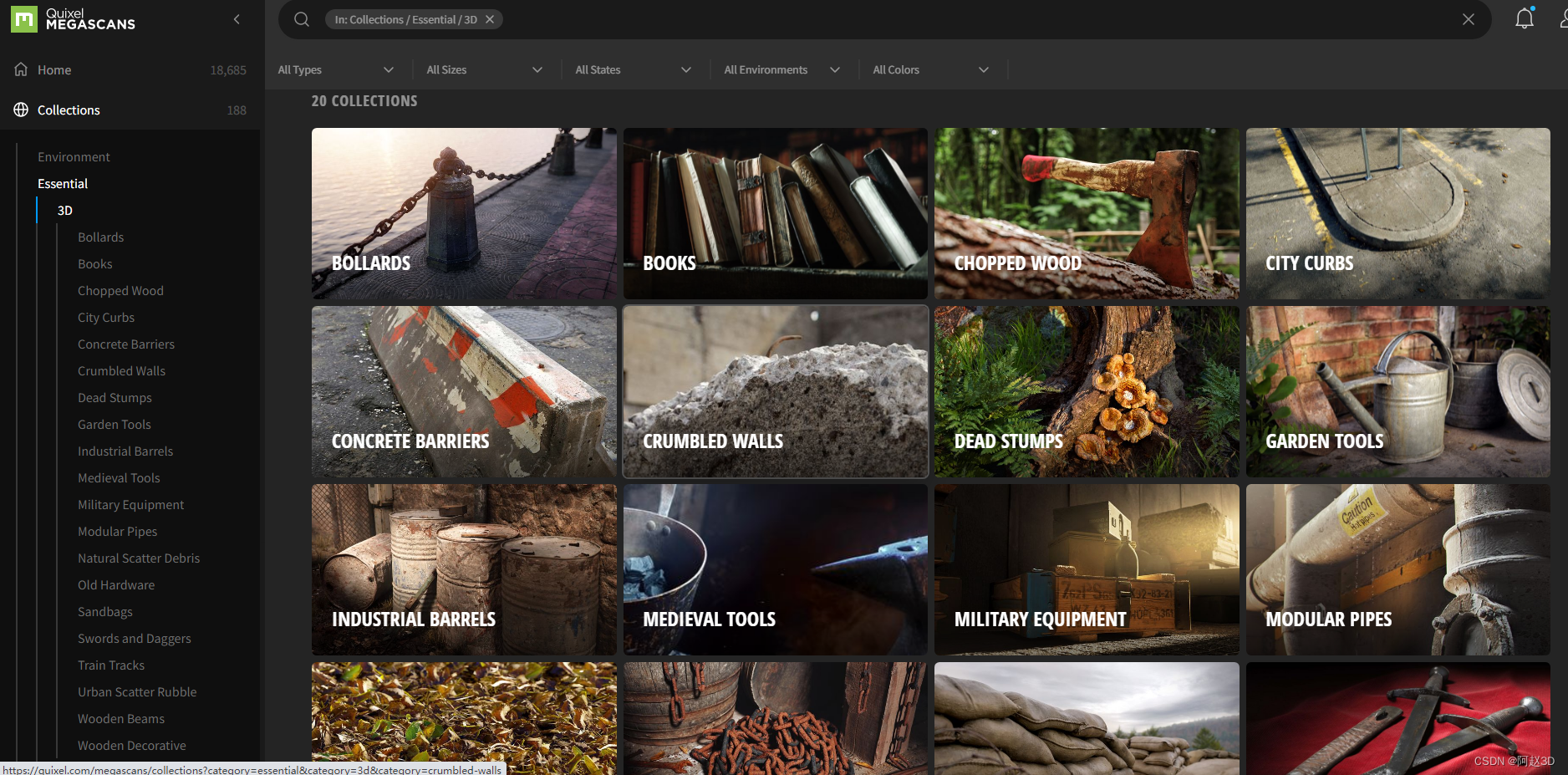Viewport: 1568px width, 775px height.
Task: Click the Home house icon
Action: (21, 69)
